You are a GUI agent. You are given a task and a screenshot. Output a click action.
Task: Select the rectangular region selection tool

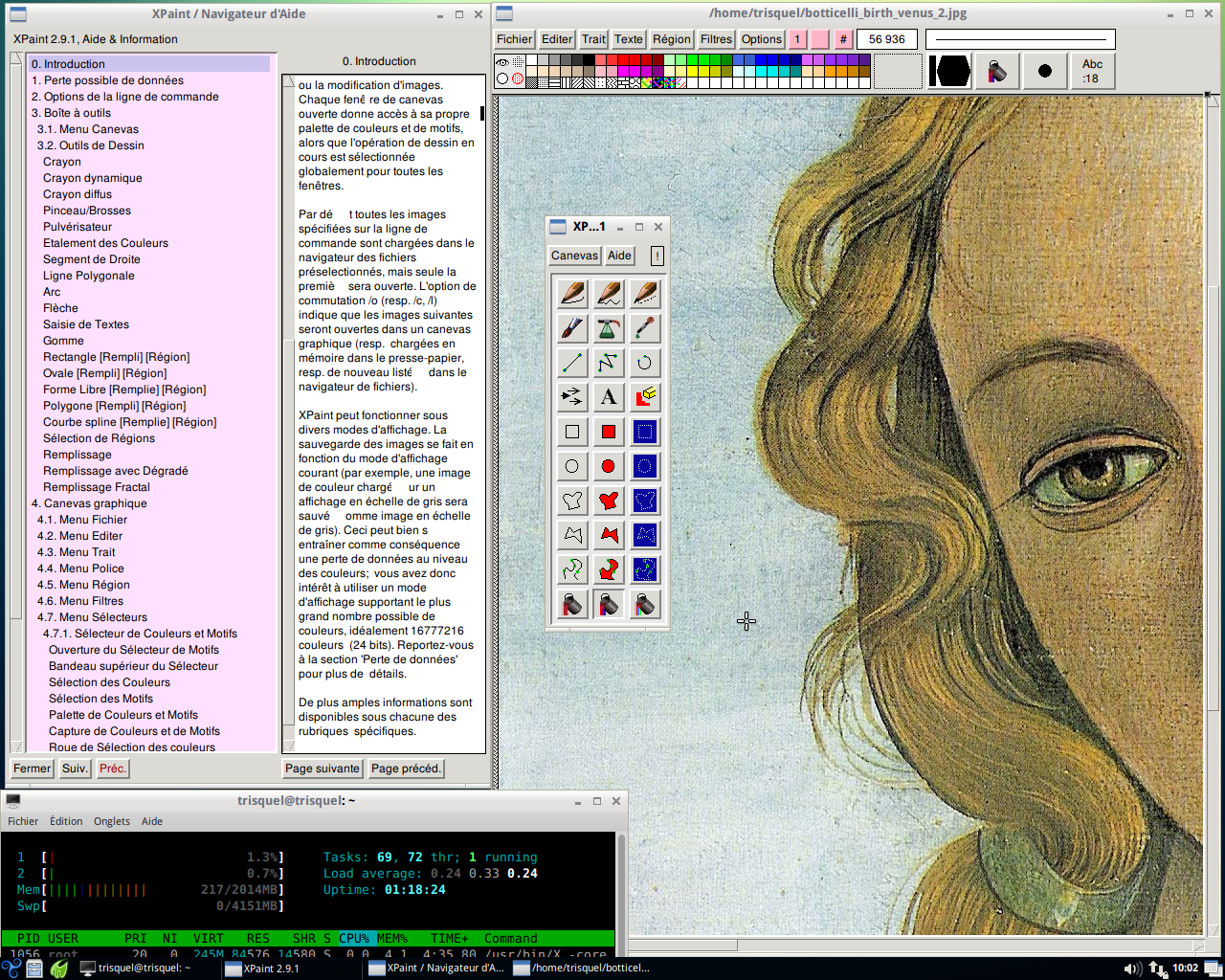coord(645,432)
